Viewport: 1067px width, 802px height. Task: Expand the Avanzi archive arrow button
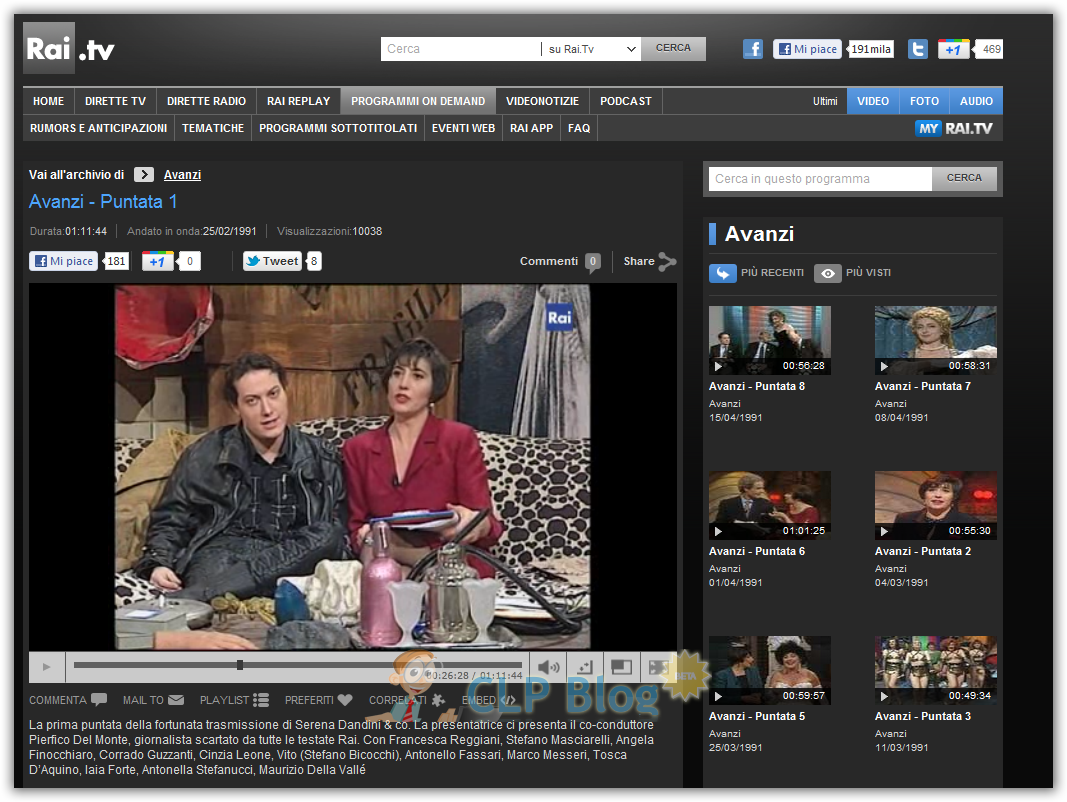pyautogui.click(x=144, y=174)
